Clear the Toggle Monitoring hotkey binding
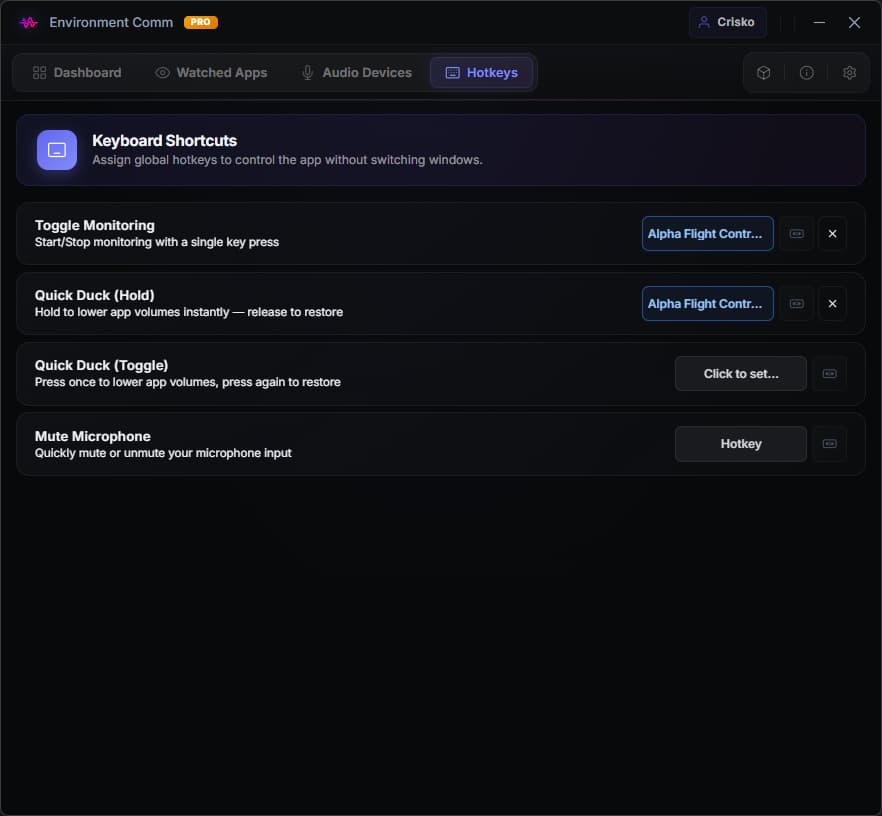This screenshot has width=882, height=816. 832,233
